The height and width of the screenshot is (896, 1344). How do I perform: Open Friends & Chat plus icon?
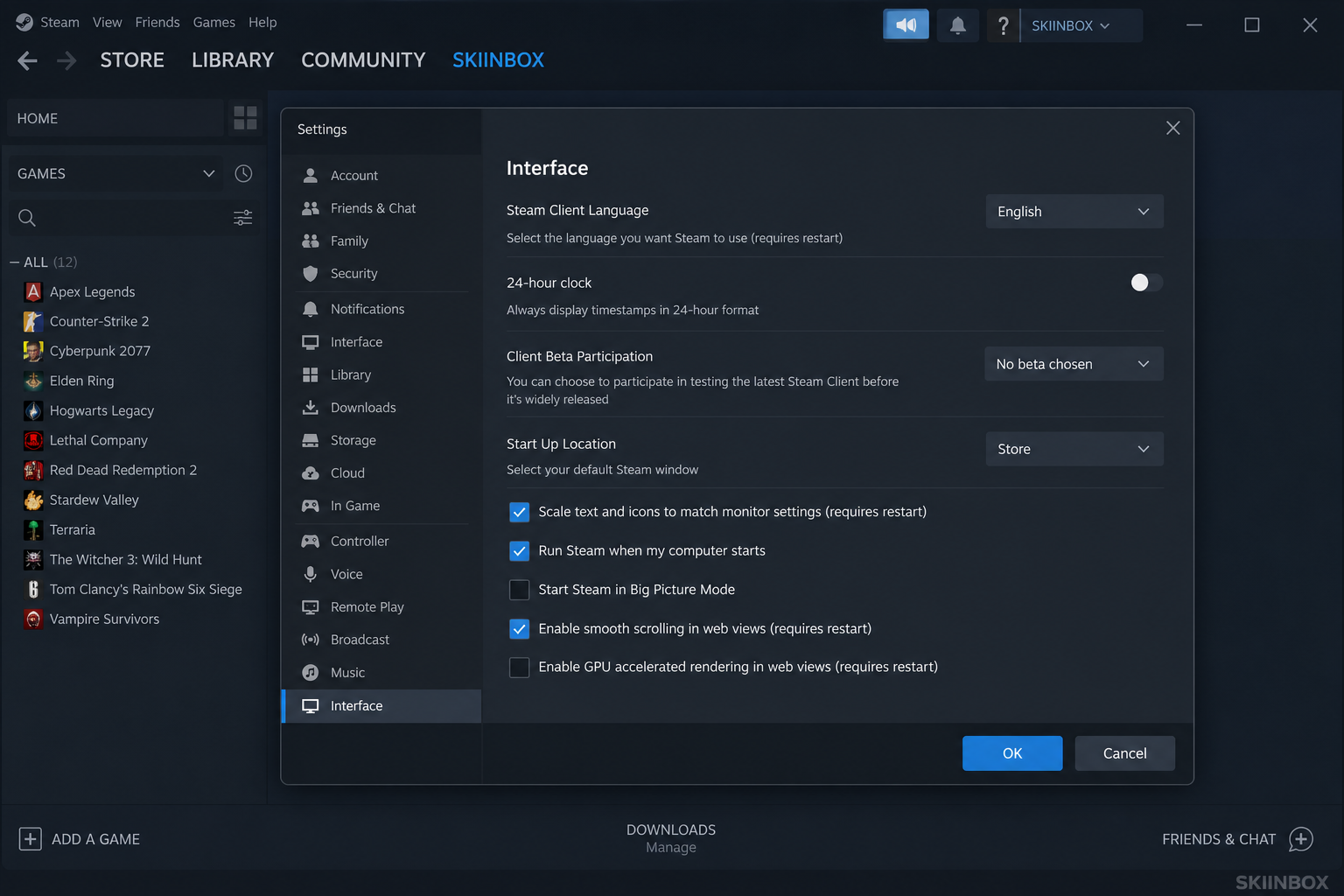point(1301,839)
